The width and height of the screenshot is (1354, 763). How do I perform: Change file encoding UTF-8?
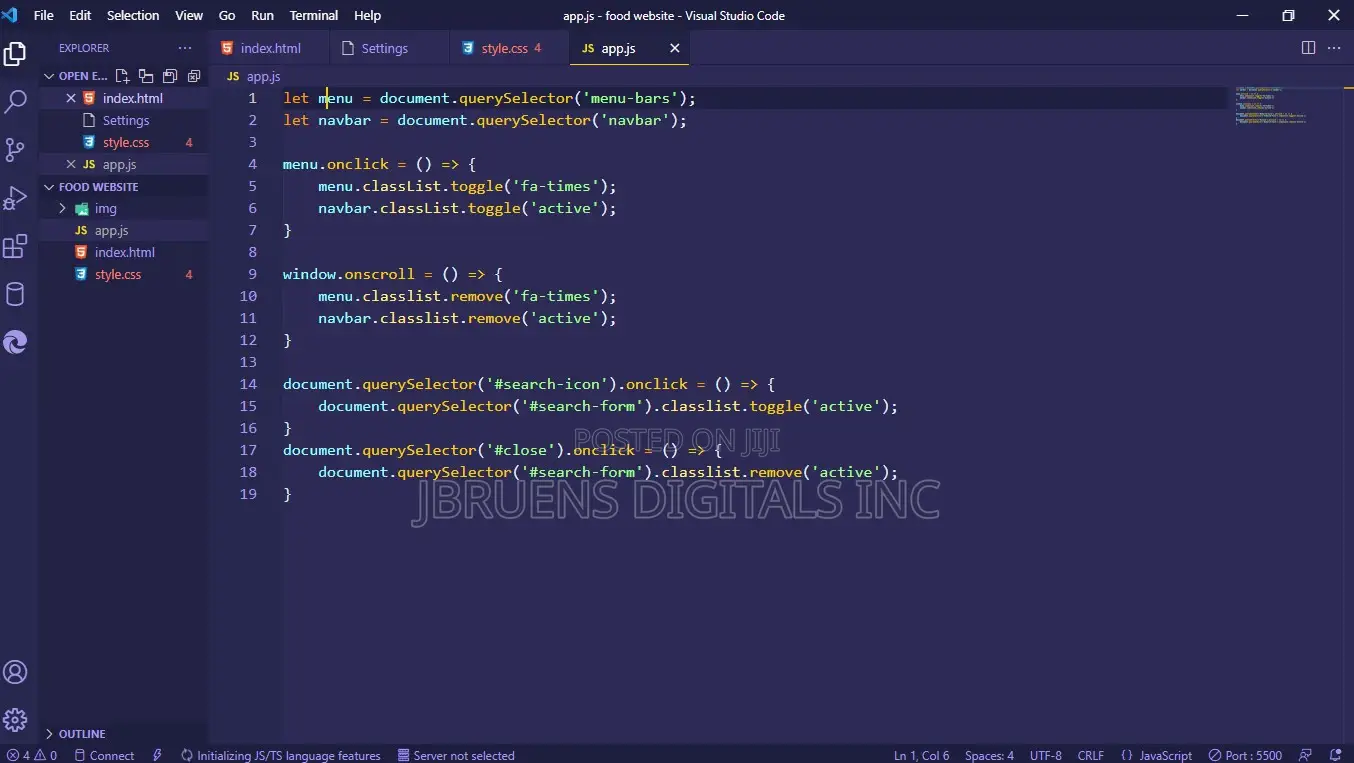[x=1046, y=755]
